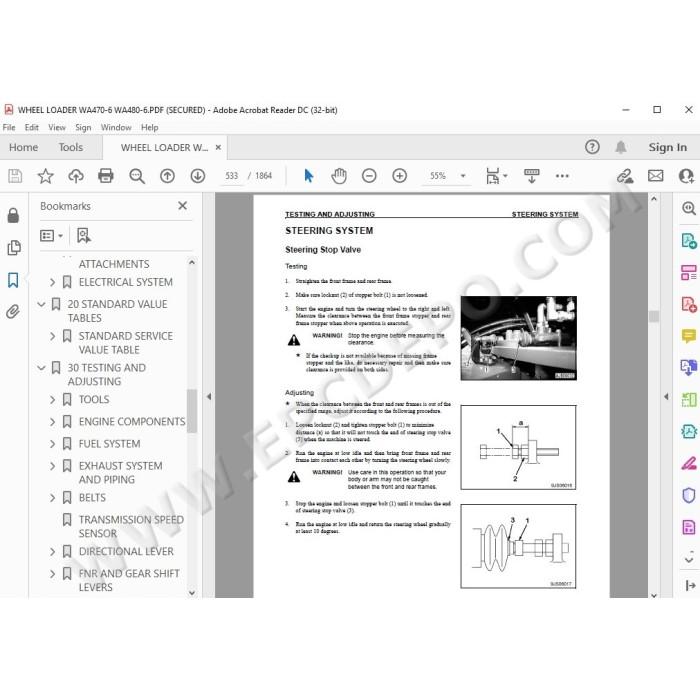
Task: Click the Save file icon
Action: (x=15, y=176)
